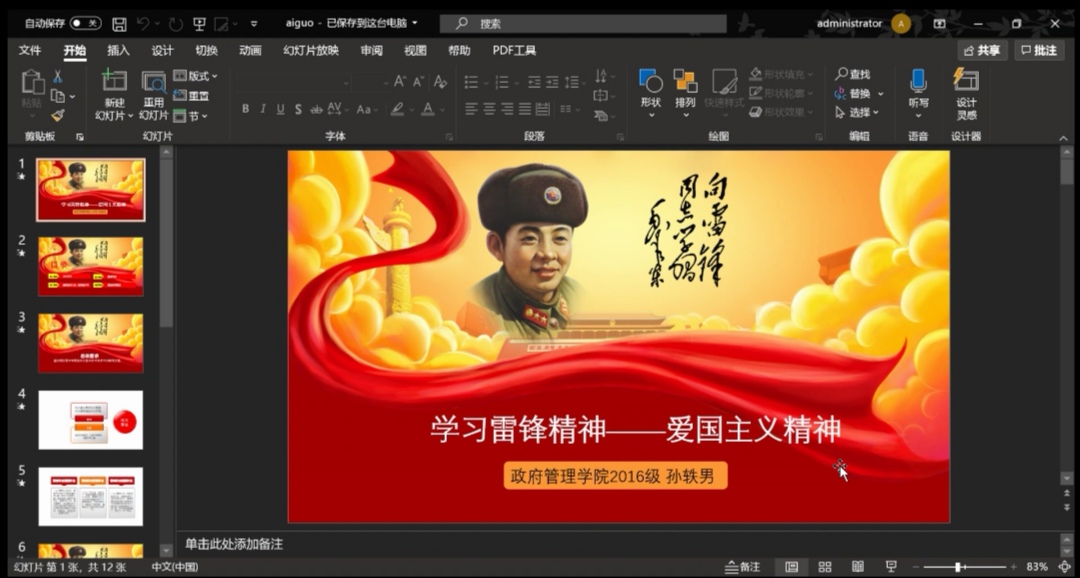Apply the font color swatch
Screen dimensions: 1080x578
[x=428, y=109]
